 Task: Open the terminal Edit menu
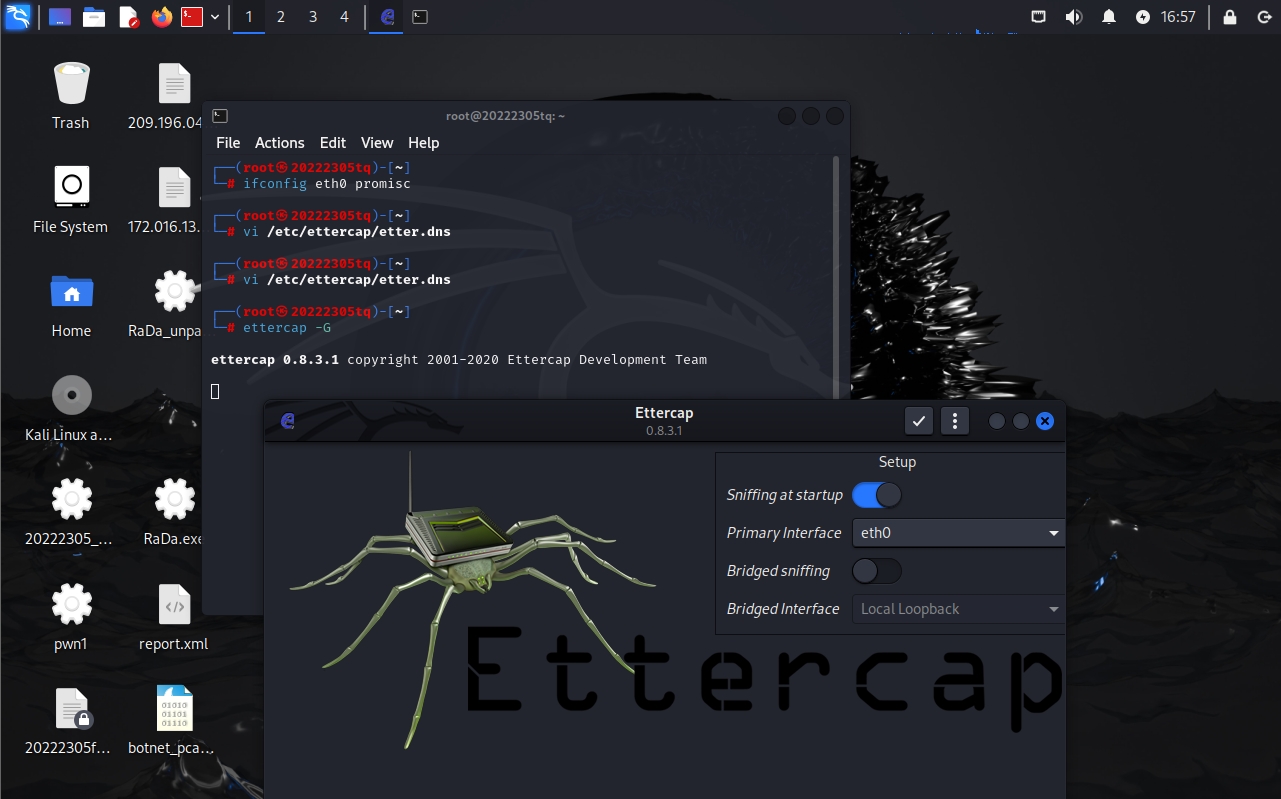coord(333,143)
